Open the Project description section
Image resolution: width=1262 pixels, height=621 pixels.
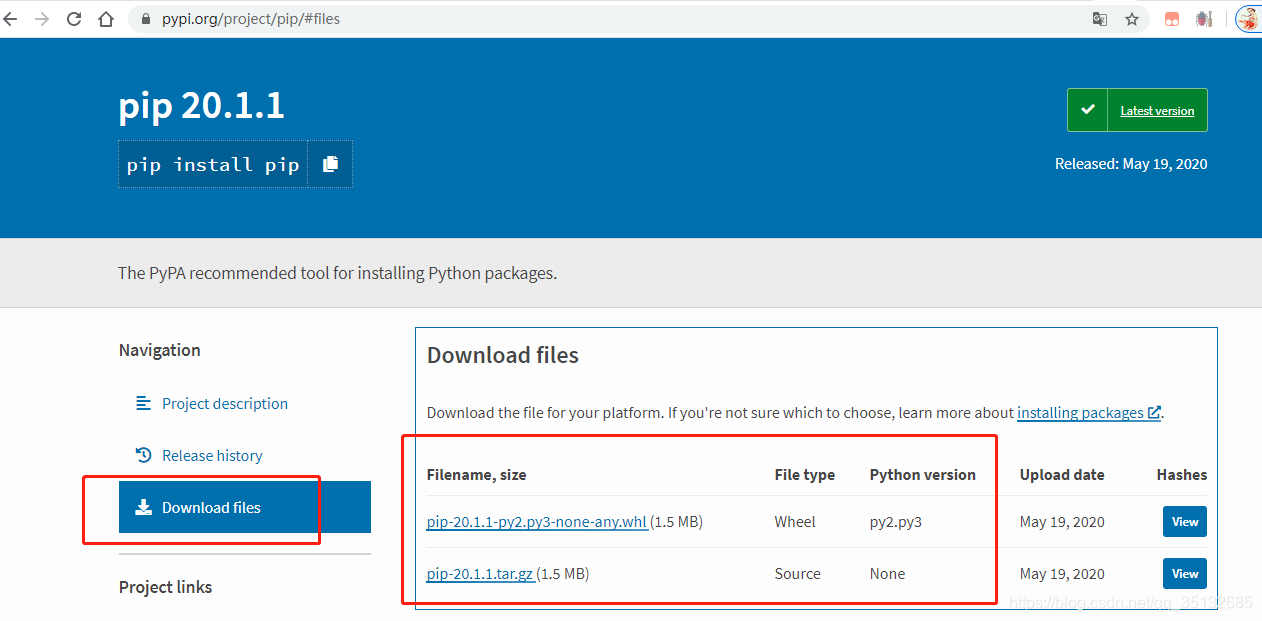click(x=224, y=404)
